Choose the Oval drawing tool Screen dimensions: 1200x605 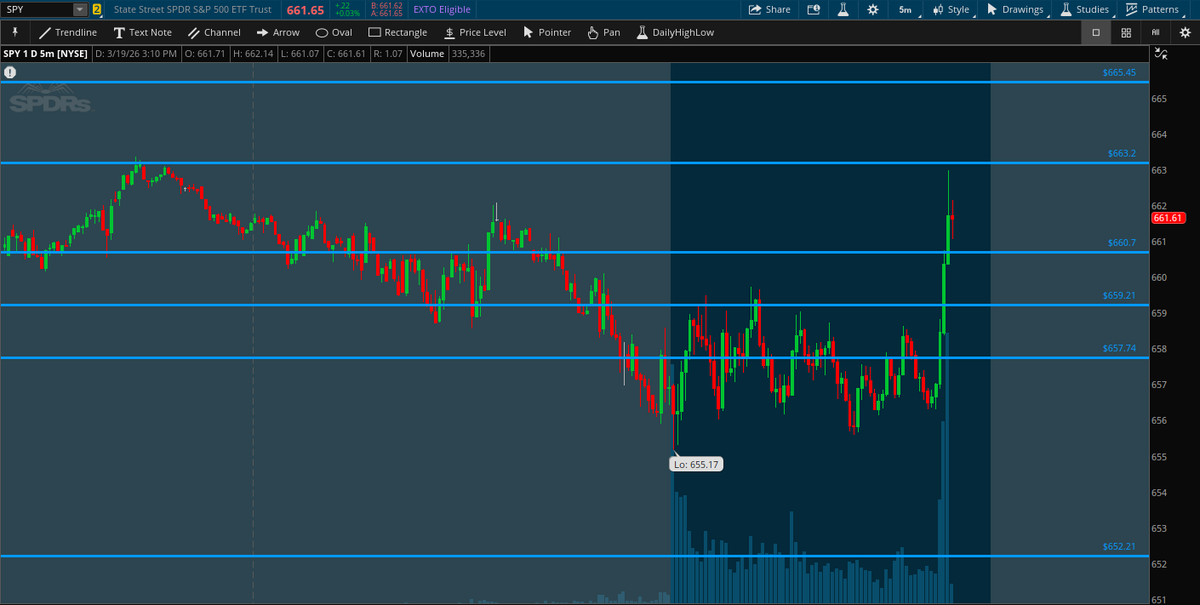(x=333, y=32)
